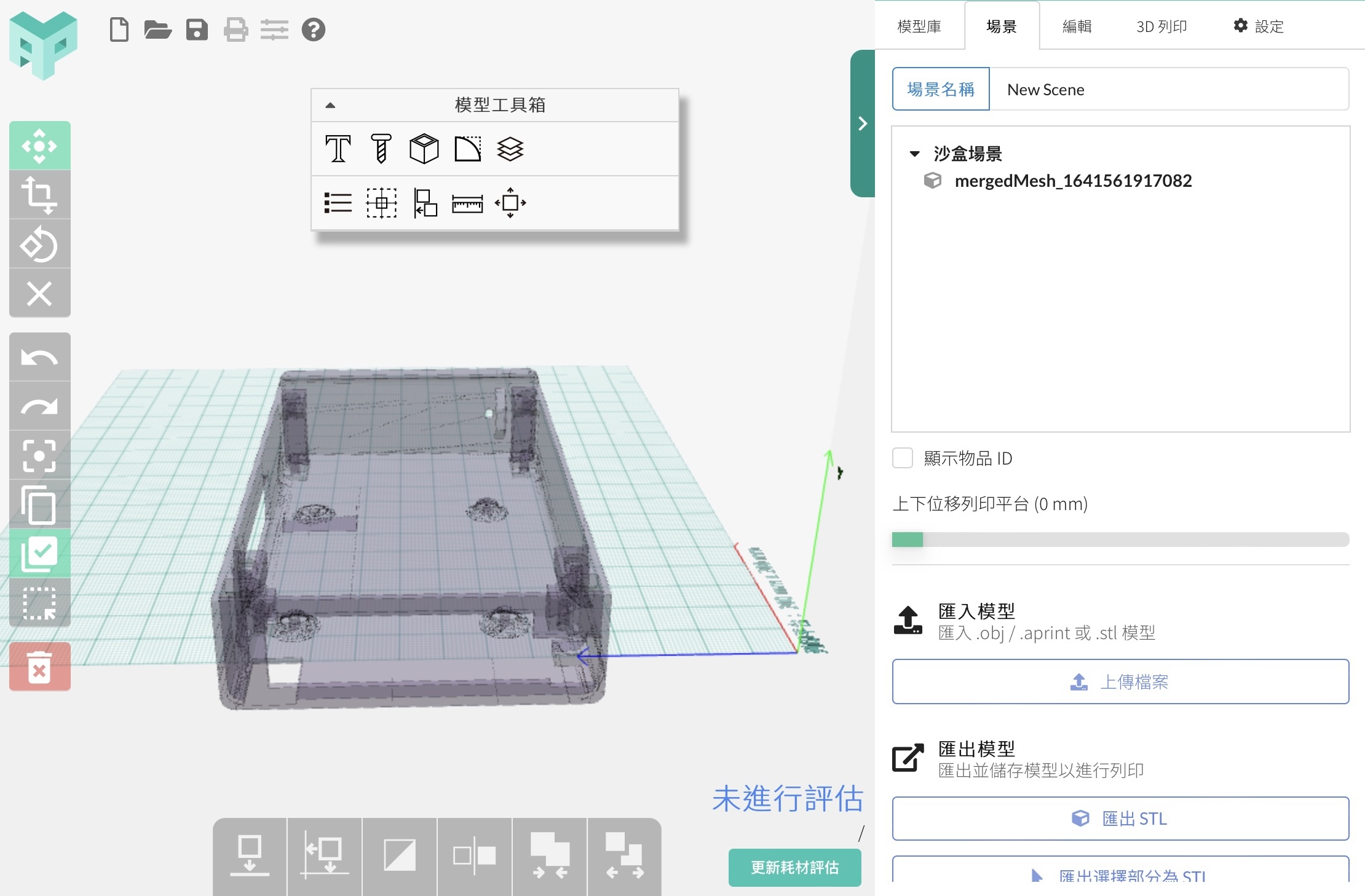Click the red delete trash icon
This screenshot has width=1365, height=896.
point(39,667)
